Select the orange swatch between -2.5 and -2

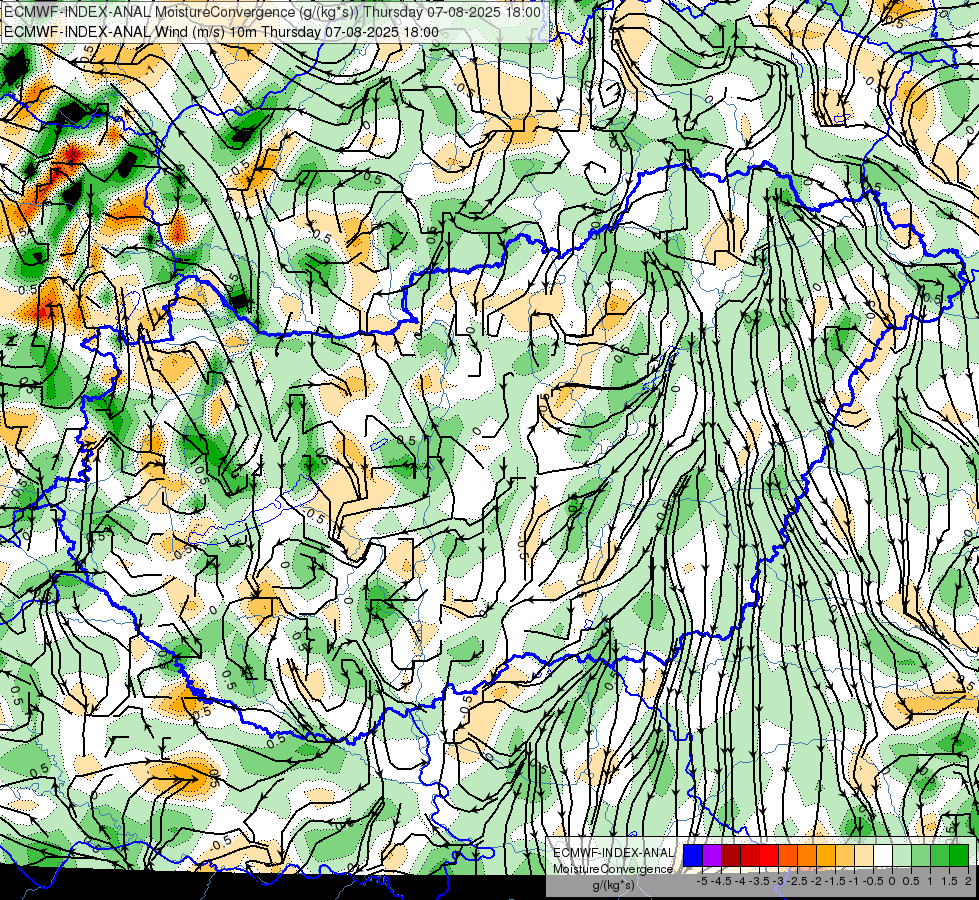coord(807,856)
